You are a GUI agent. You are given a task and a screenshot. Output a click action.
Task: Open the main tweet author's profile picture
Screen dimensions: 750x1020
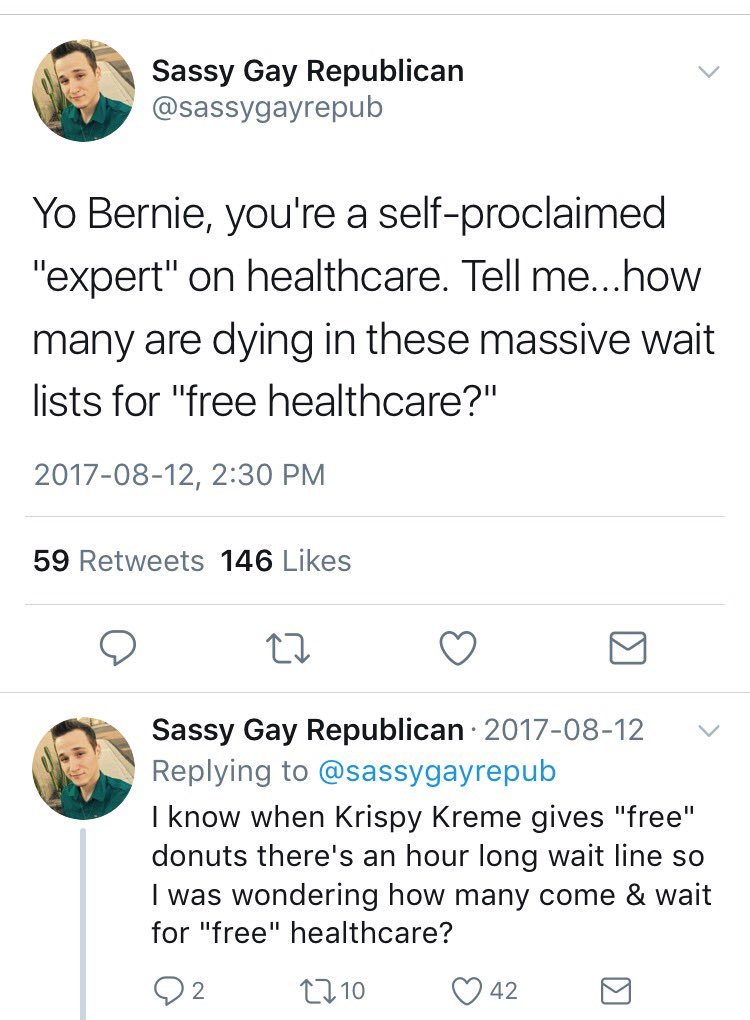coord(84,90)
